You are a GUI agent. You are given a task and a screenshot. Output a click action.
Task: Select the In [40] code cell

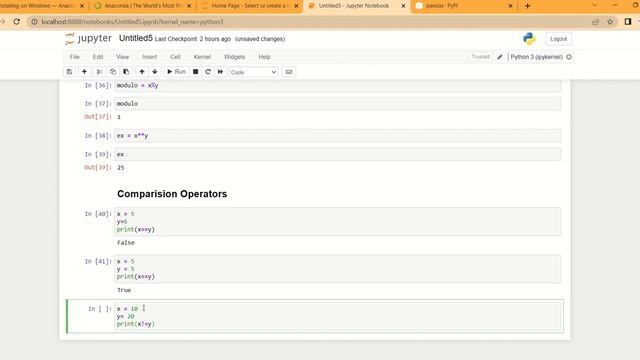338,222
